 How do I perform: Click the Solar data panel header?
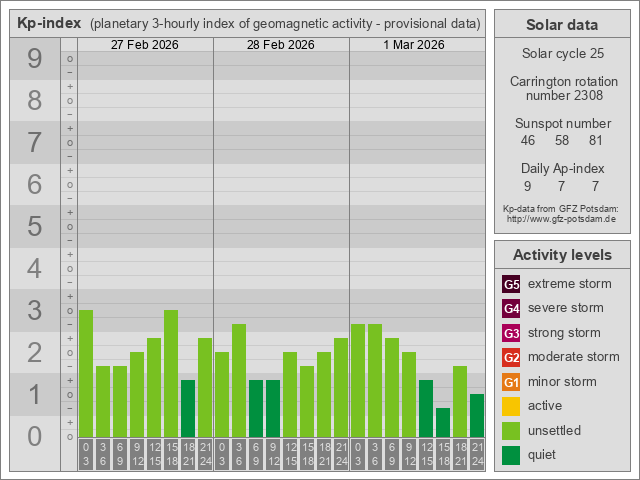[561, 25]
